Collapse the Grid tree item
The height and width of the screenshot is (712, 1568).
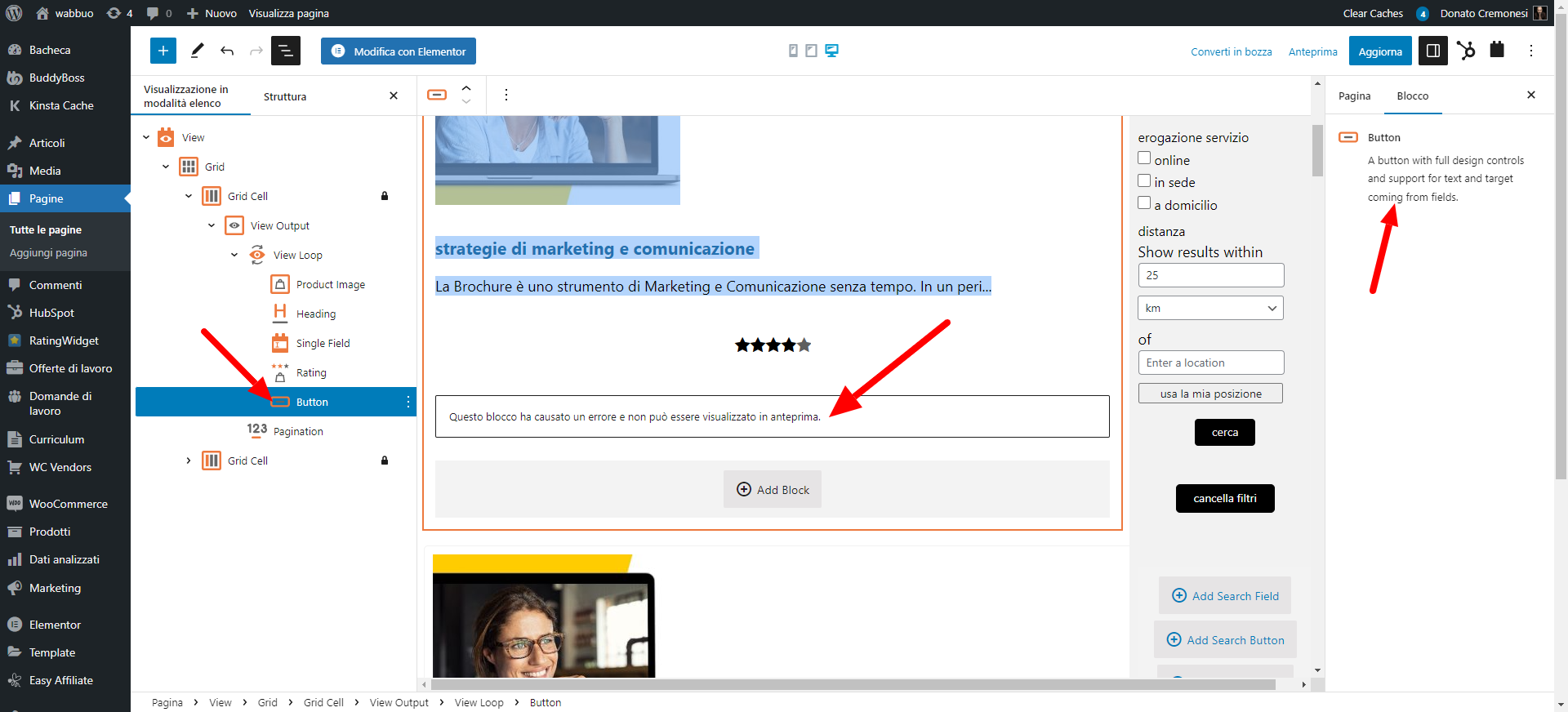[x=166, y=167]
